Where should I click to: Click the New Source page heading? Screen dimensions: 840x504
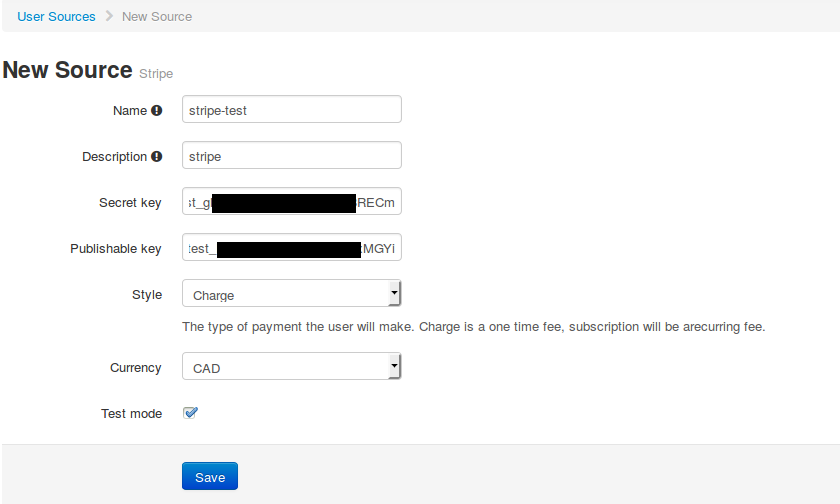click(x=68, y=70)
